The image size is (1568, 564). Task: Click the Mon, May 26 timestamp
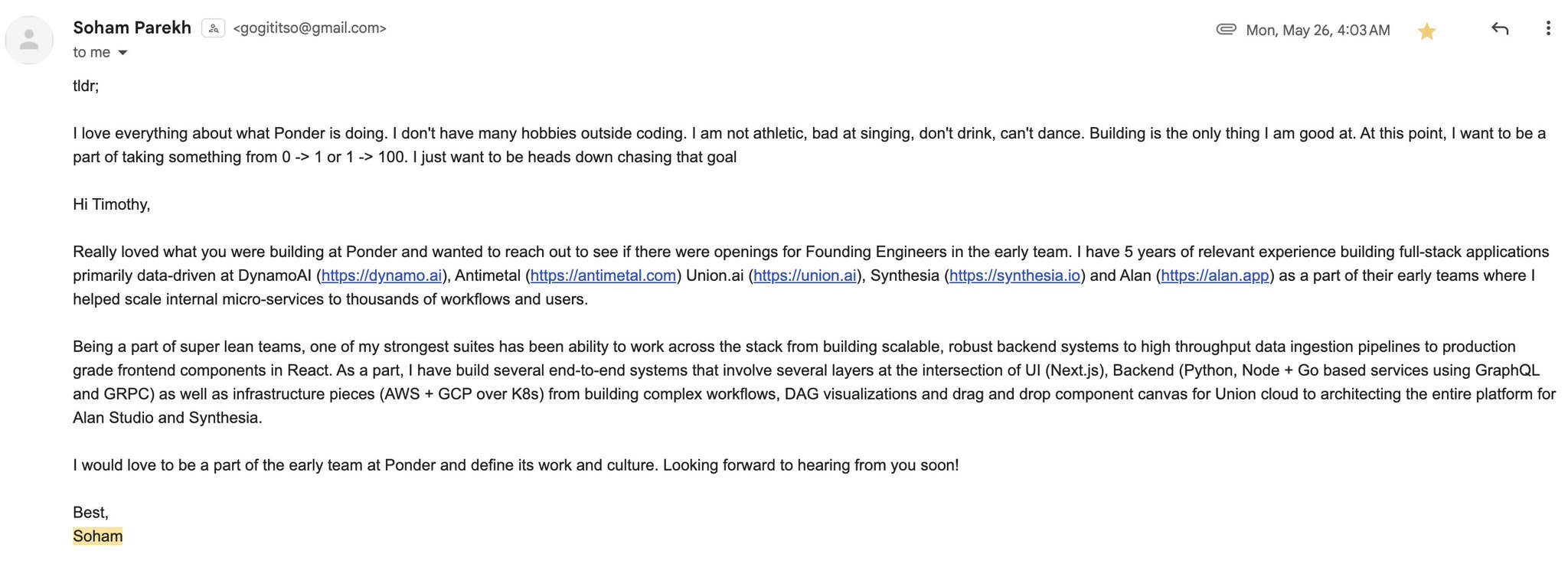tap(1318, 31)
